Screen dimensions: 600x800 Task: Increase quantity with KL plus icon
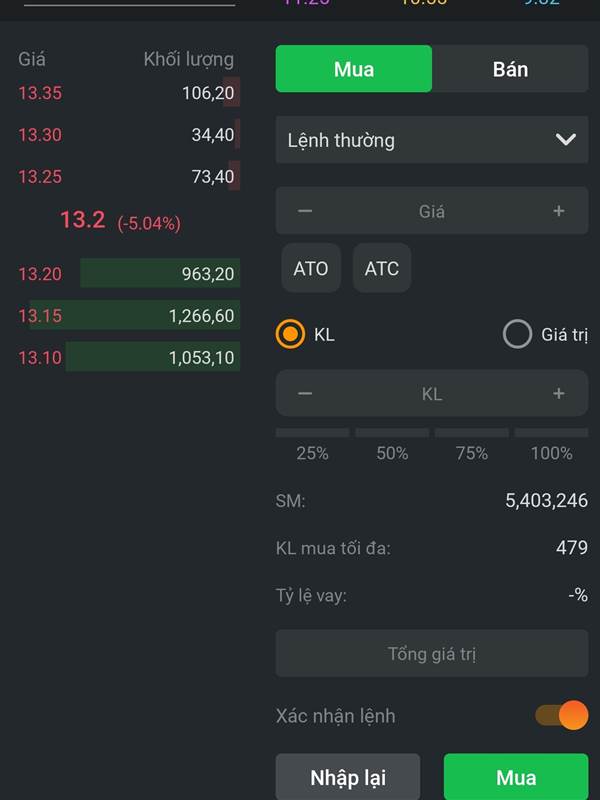[x=559, y=394]
